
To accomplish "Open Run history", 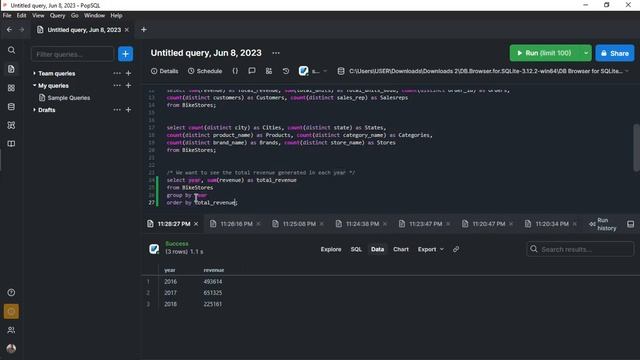I will [x=603, y=224].
